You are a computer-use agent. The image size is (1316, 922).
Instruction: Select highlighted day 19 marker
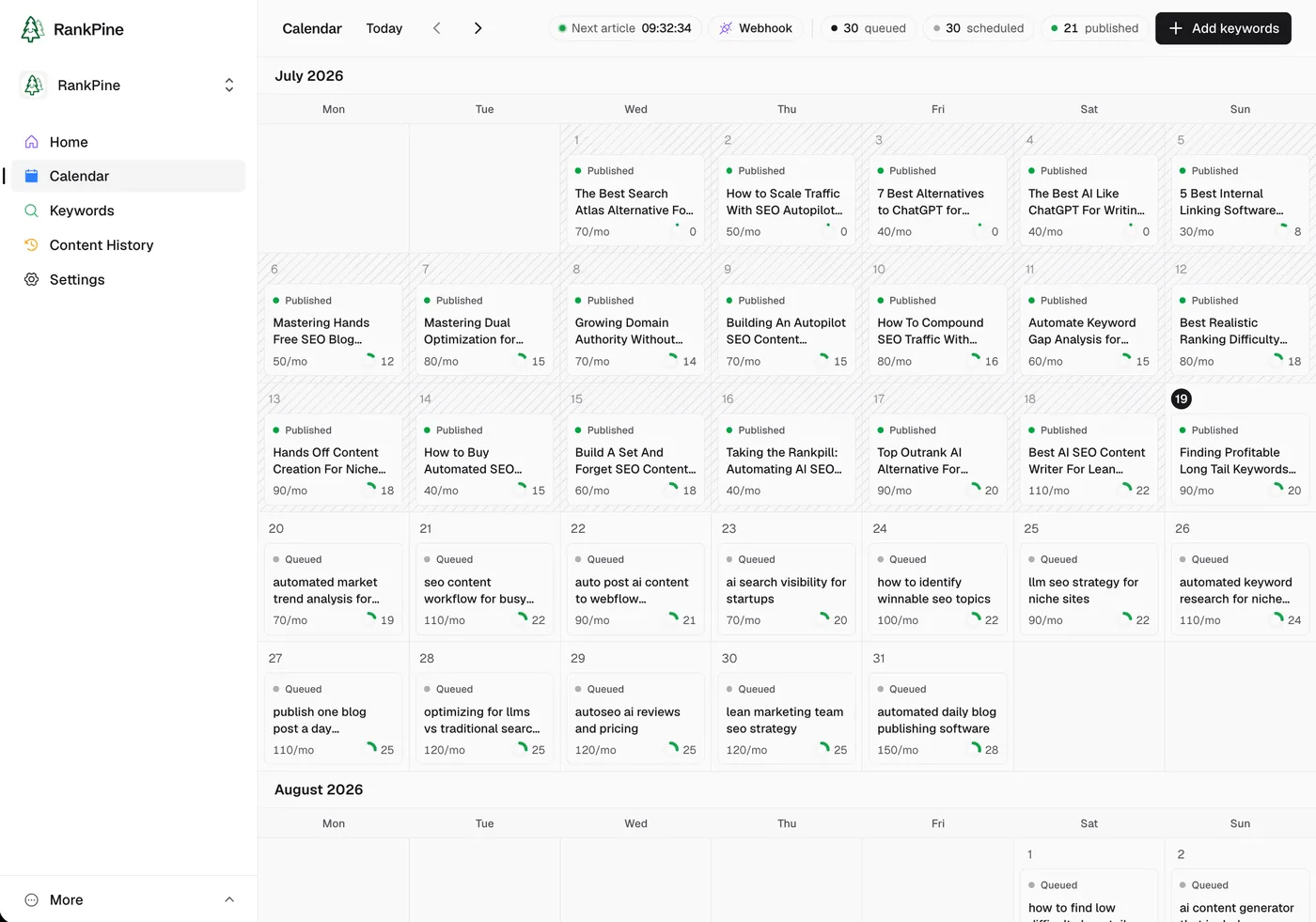[x=1182, y=398]
